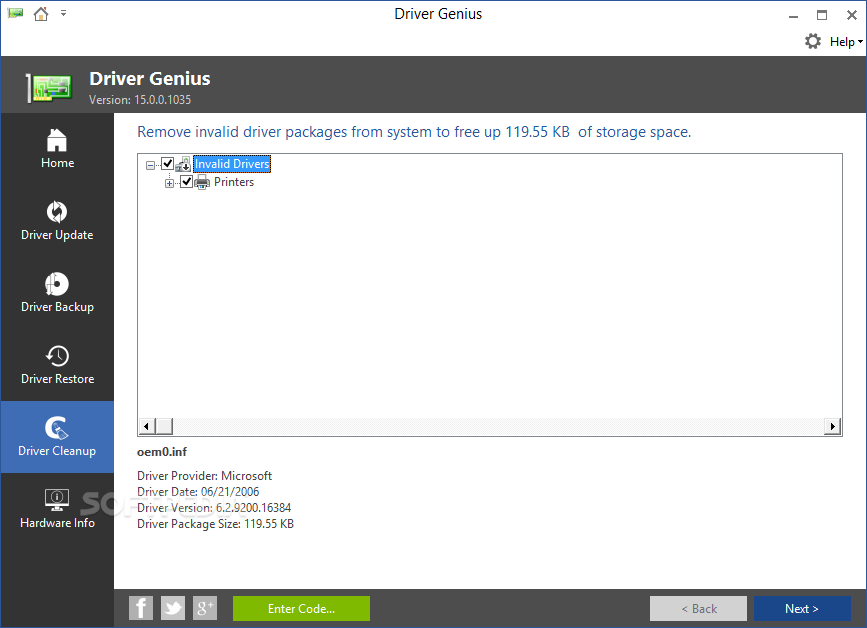Open the Hardware Info section
This screenshot has width=867, height=628.
tap(57, 509)
